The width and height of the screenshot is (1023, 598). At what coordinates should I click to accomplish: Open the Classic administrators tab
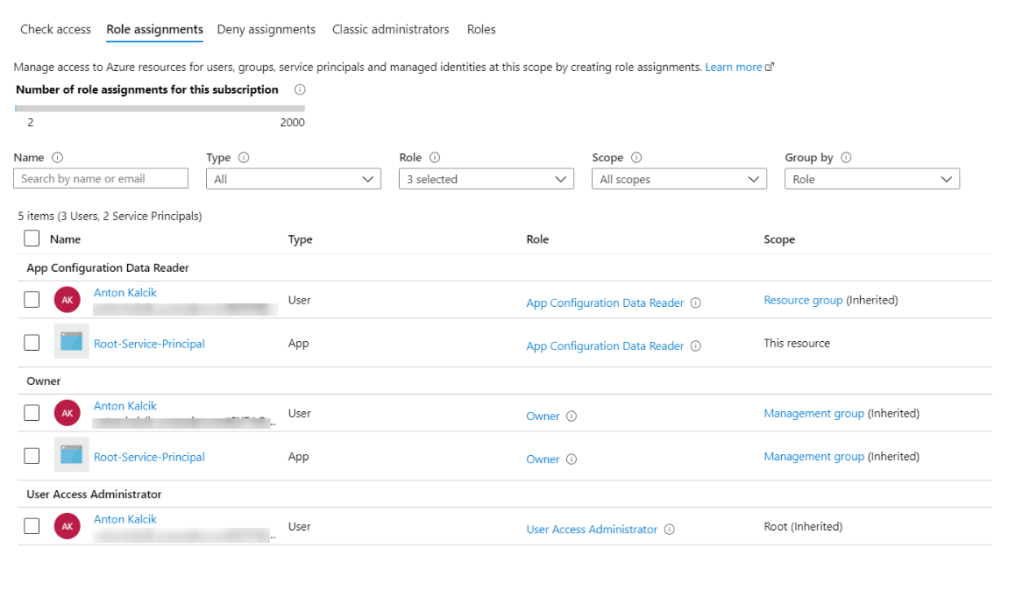(x=390, y=30)
